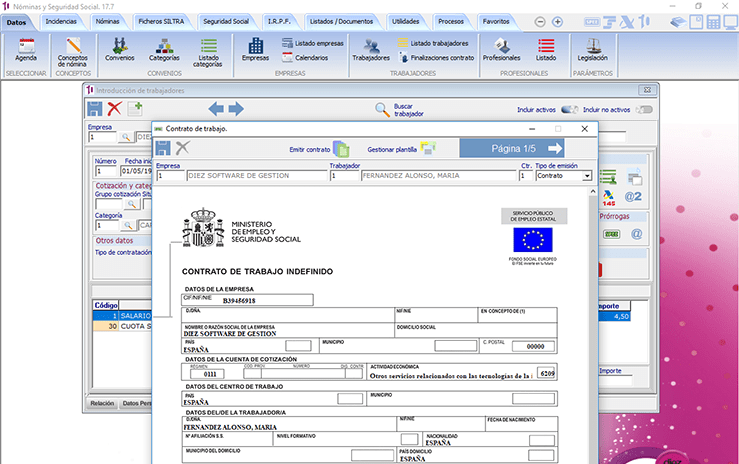Toggle the Incluir activos switch
Viewport: 739px width, 464px height.
click(x=570, y=110)
